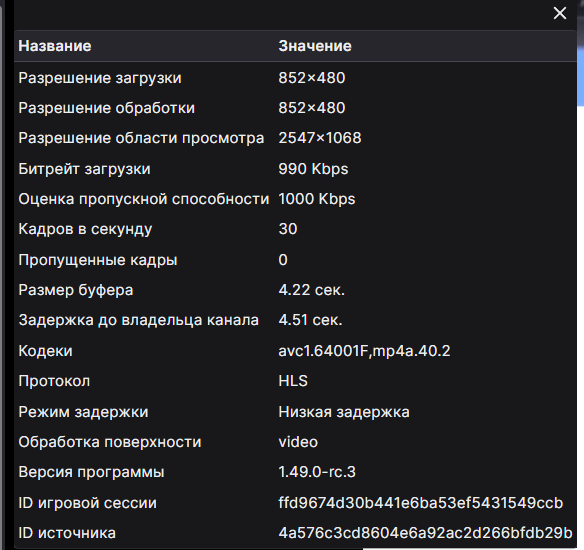Select the 'Низкая задержка' value
This screenshot has width=584, height=550.
click(344, 412)
